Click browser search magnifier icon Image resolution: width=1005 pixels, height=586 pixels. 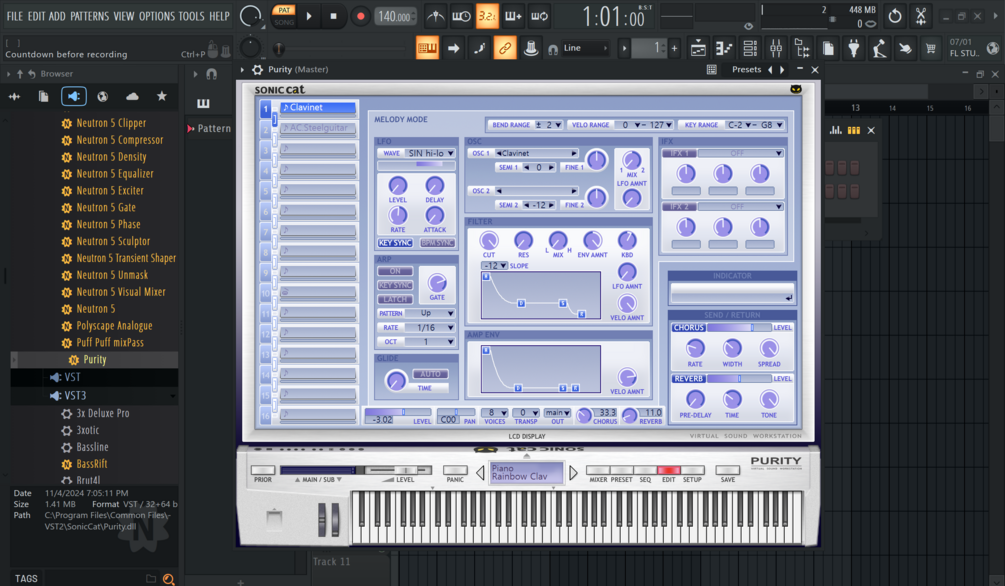click(169, 578)
